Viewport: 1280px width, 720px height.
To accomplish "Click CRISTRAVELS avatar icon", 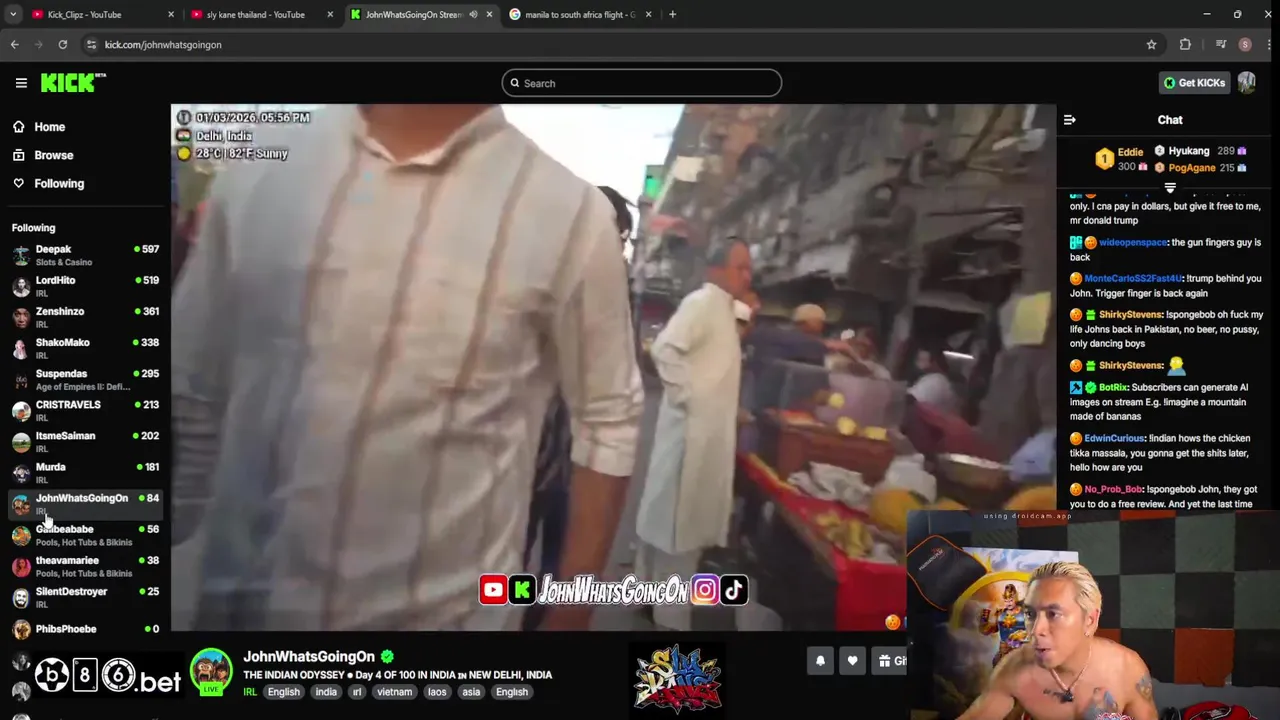I will (21, 410).
